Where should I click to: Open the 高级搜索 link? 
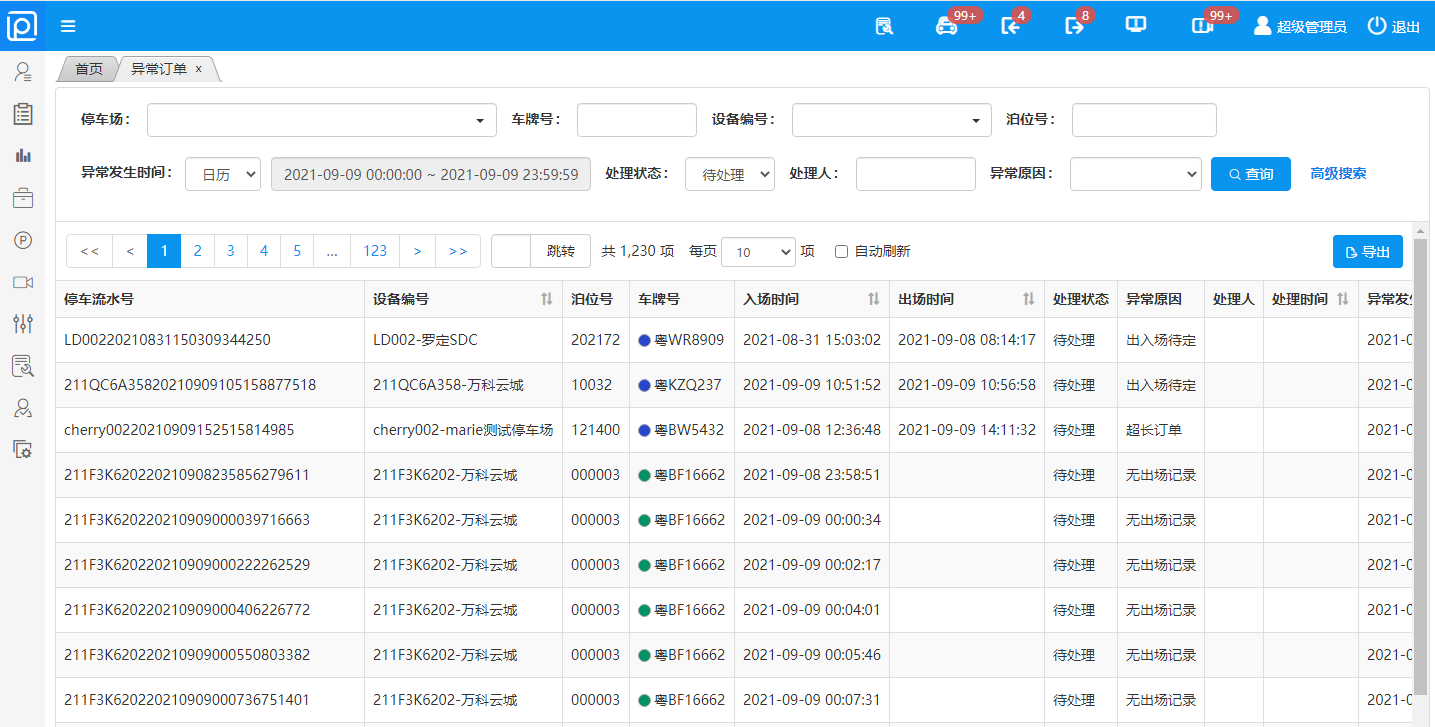1338,173
